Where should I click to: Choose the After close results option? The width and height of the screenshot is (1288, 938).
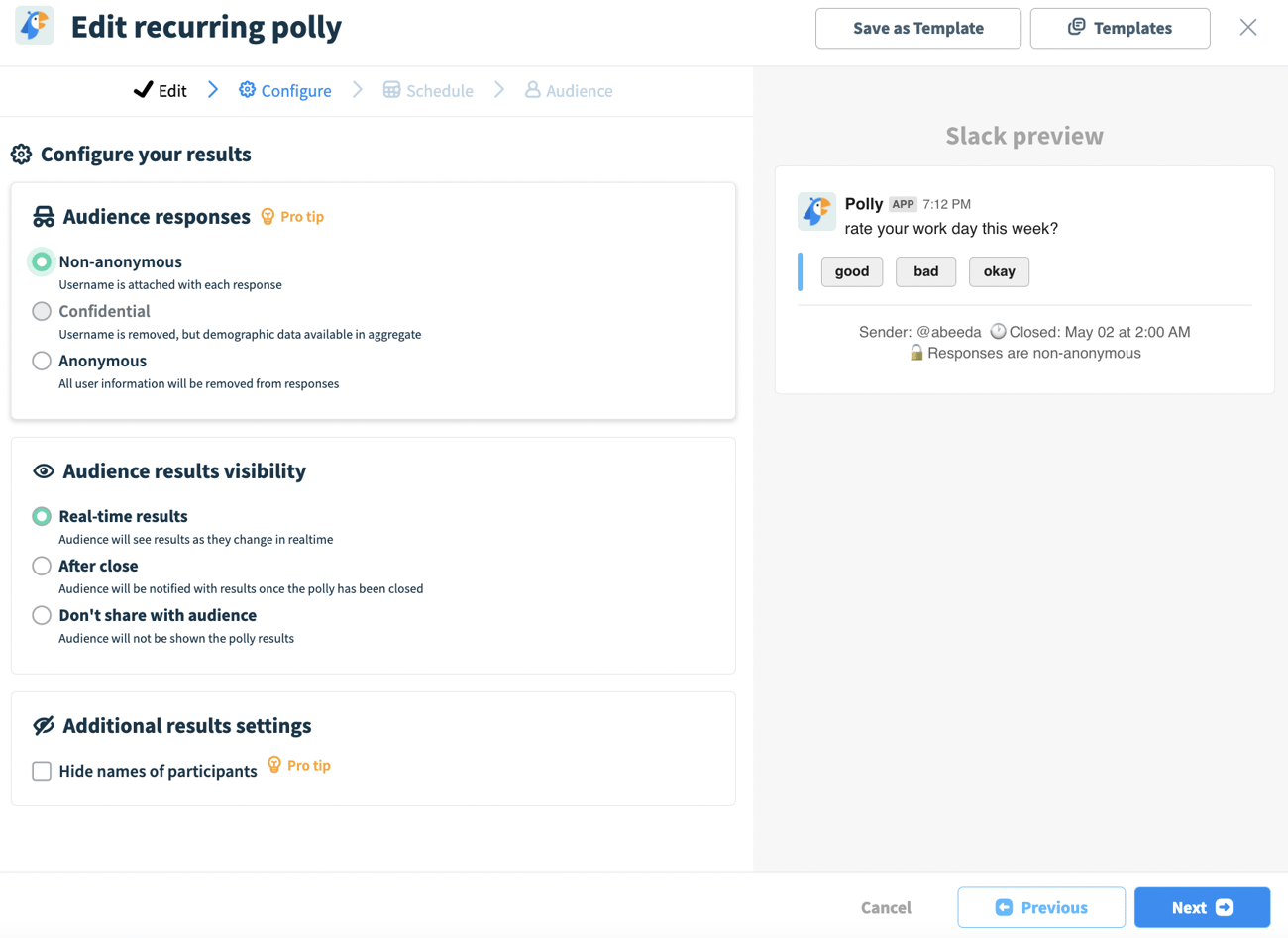pos(42,566)
